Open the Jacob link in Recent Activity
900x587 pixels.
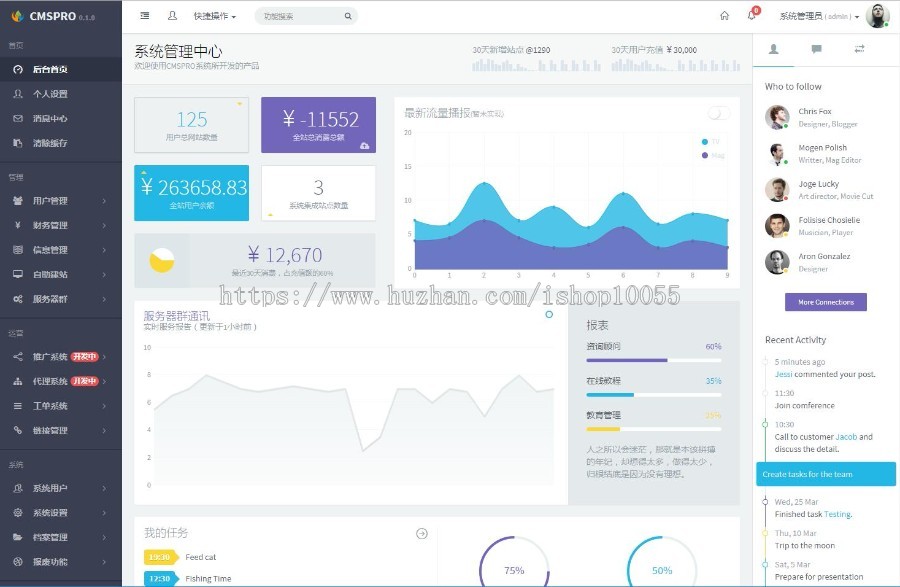pos(846,437)
